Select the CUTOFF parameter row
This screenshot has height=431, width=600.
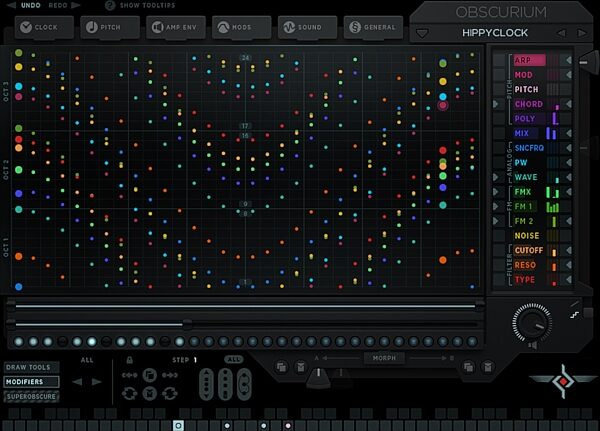(x=529, y=250)
